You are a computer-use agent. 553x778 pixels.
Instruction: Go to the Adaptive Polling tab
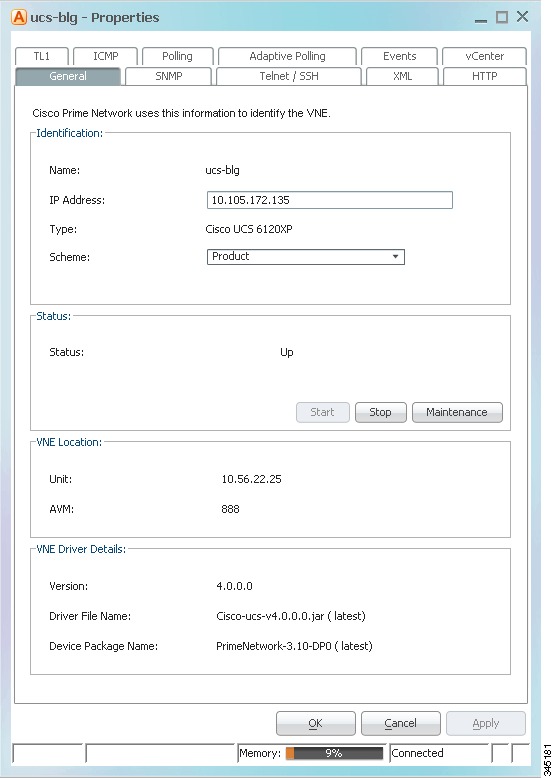[287, 56]
